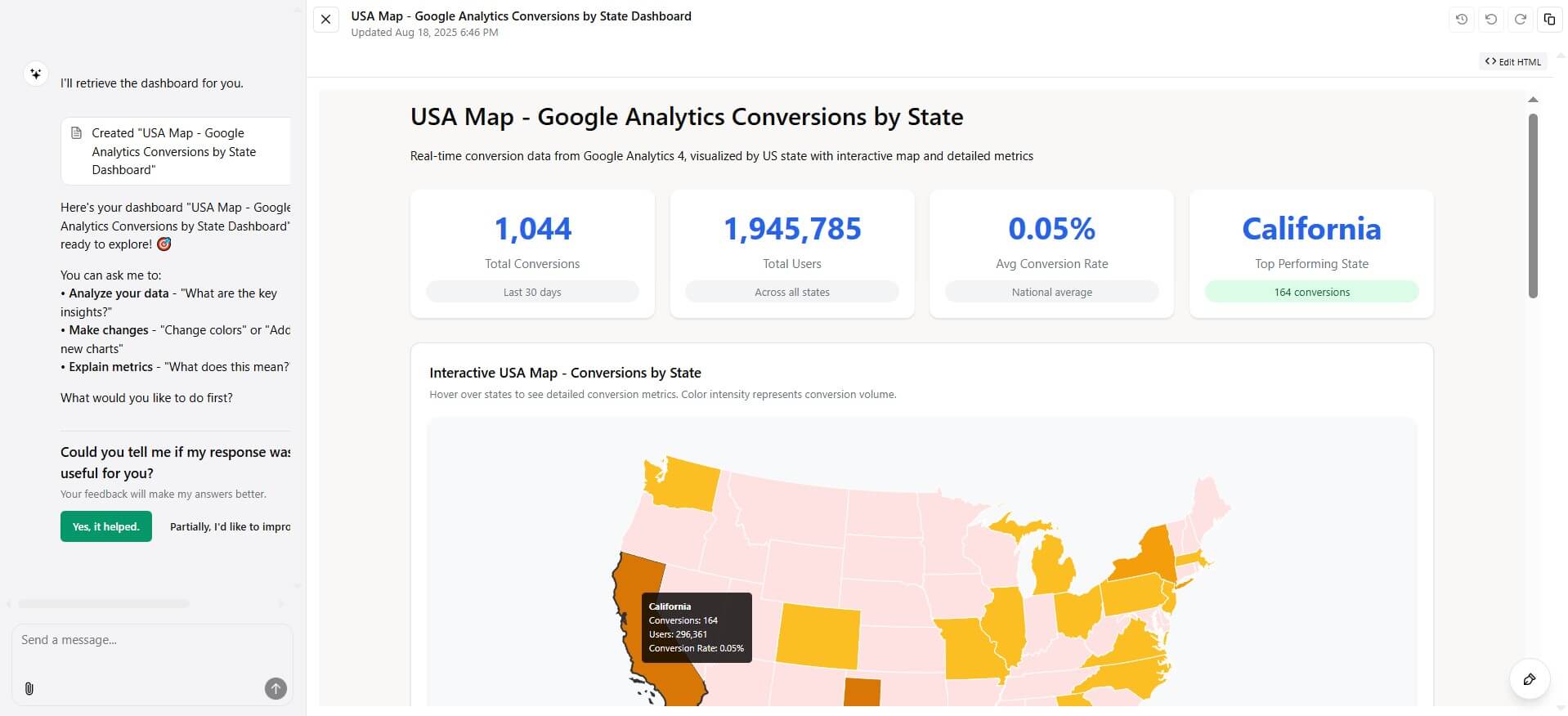This screenshot has width=1568, height=716.
Task: Click 'Partially, I'd like to improve' option
Action: (230, 527)
